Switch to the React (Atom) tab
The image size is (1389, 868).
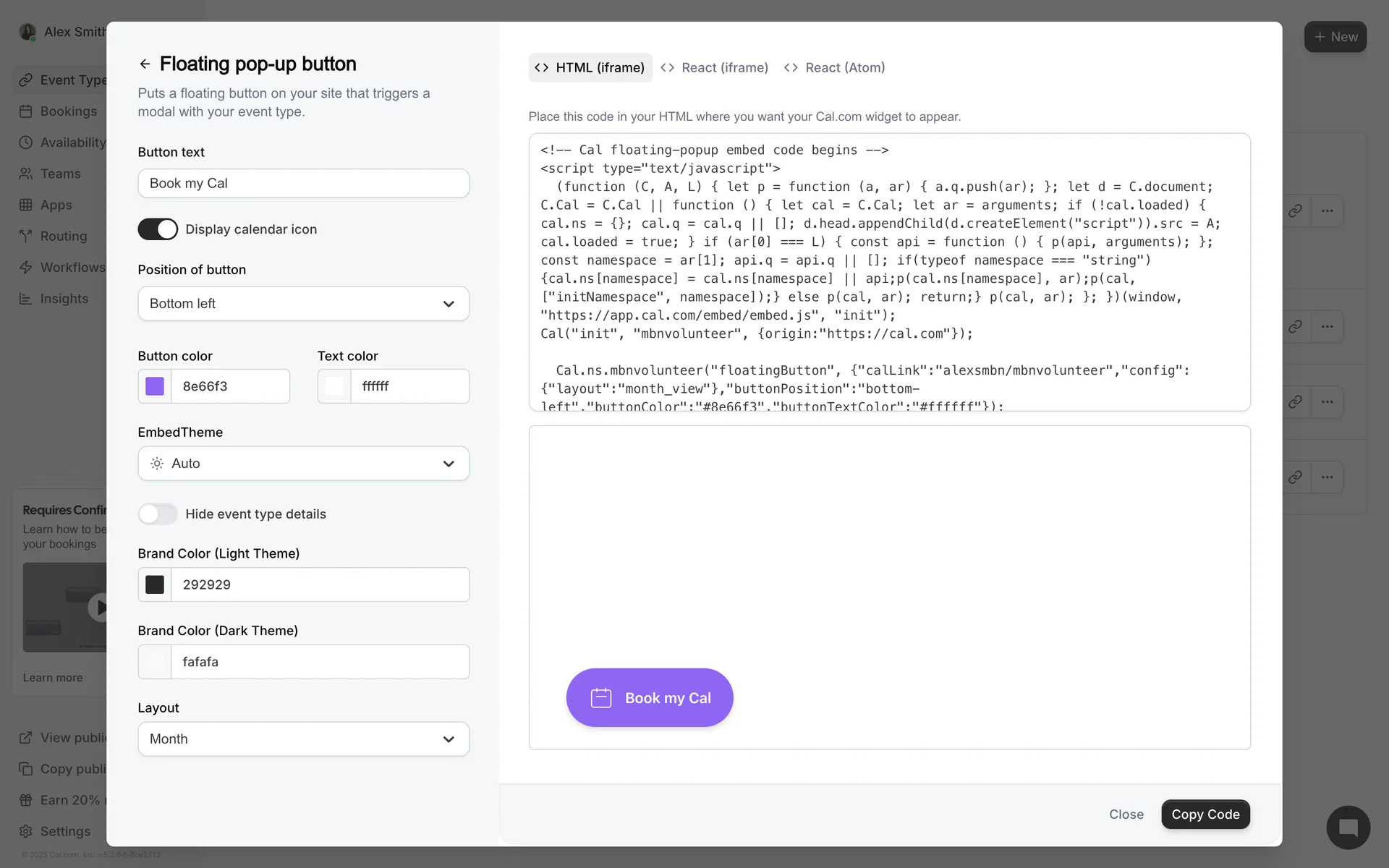pyautogui.click(x=835, y=67)
